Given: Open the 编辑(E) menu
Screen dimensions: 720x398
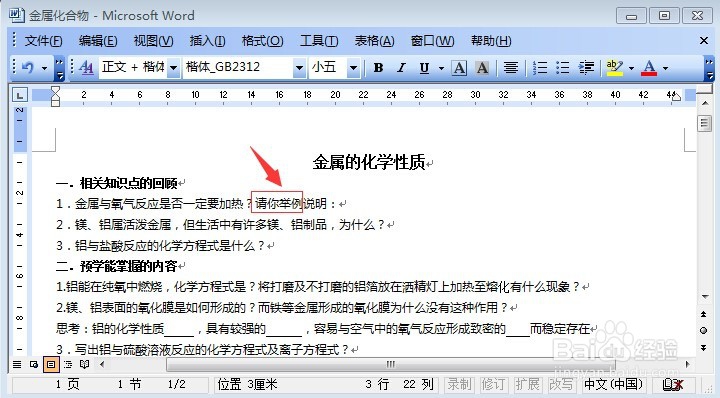Looking at the screenshot, I should pos(98,41).
